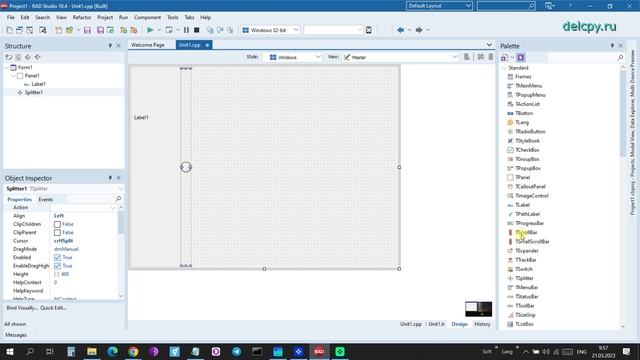Open Chrome from the taskbar
640x360 pixels.
pos(133,351)
